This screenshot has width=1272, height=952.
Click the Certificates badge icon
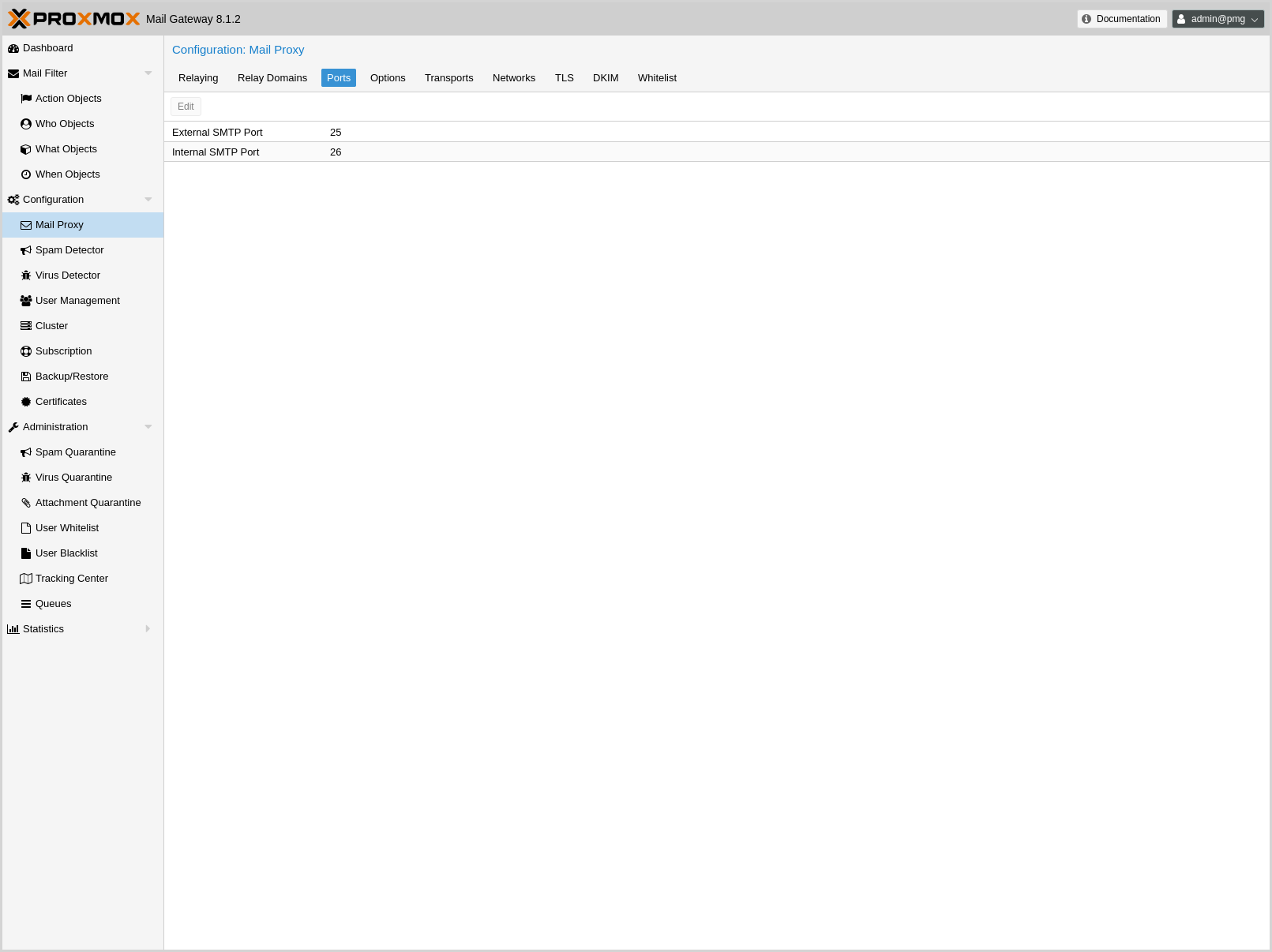coord(26,402)
